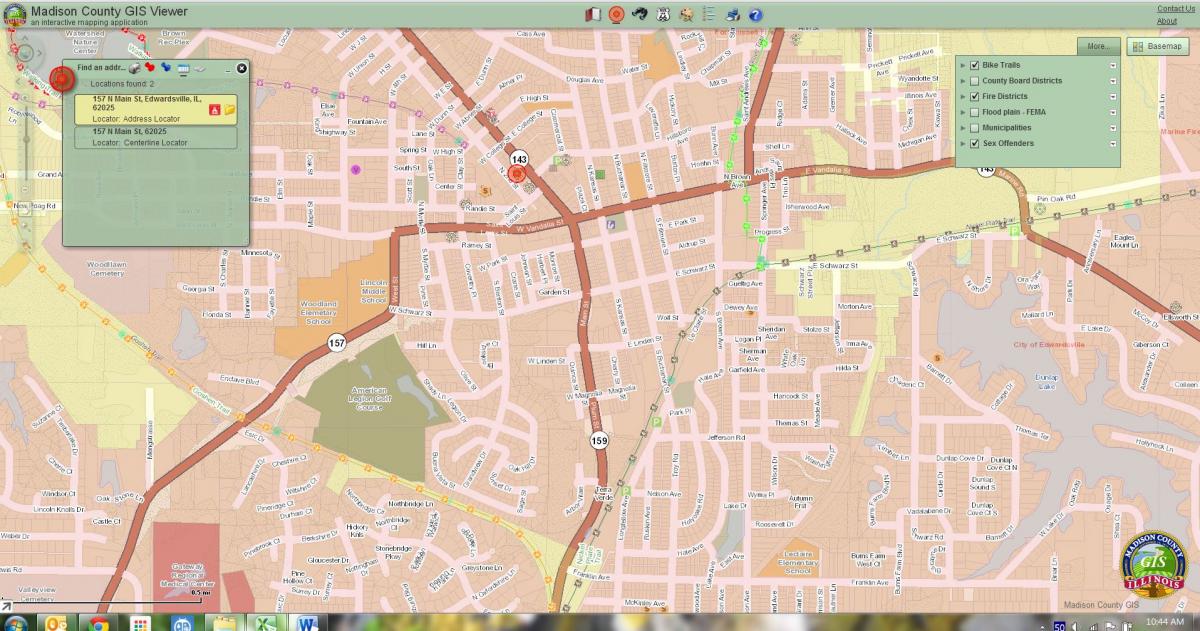Open the blue question mark help icon
Viewport: 1200px width, 631px height.
[756, 14]
